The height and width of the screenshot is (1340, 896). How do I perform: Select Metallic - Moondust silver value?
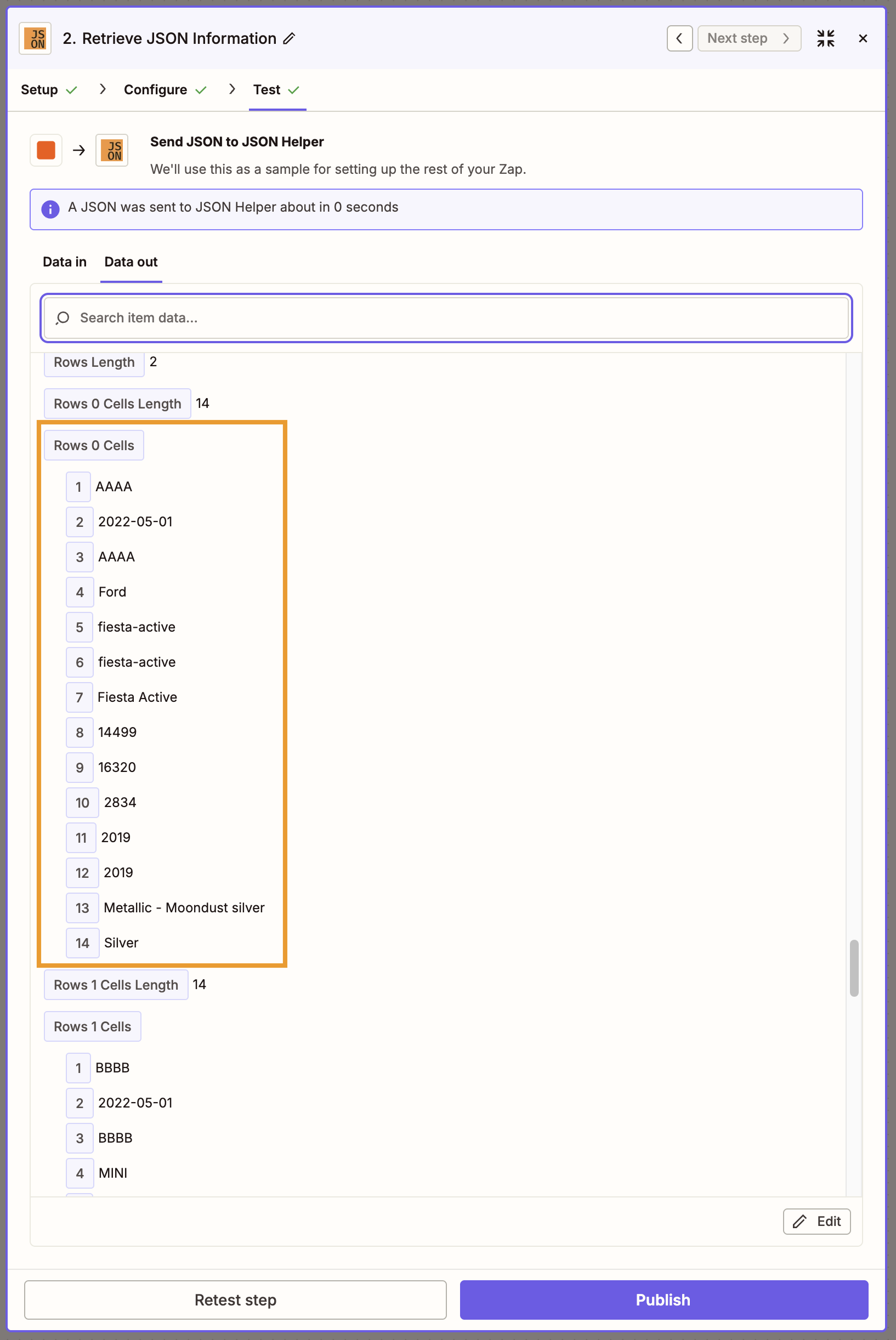(184, 907)
